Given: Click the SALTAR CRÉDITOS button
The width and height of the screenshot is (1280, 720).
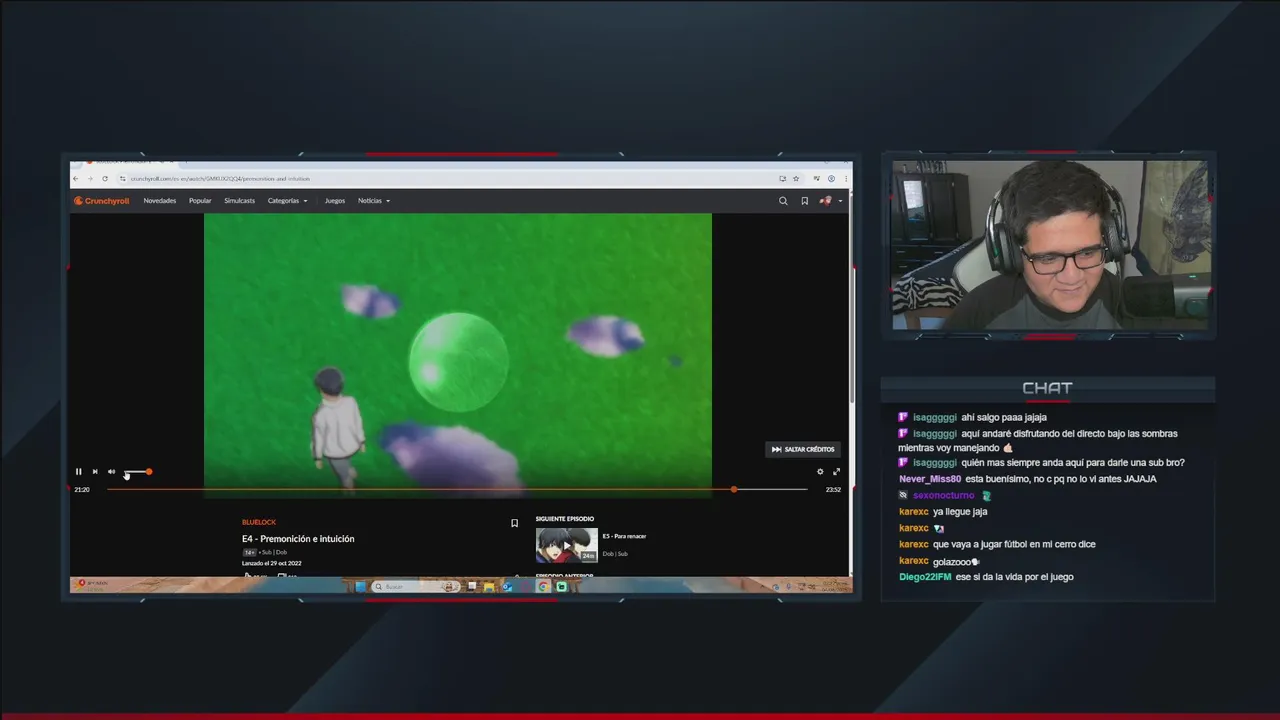Looking at the screenshot, I should (803, 449).
